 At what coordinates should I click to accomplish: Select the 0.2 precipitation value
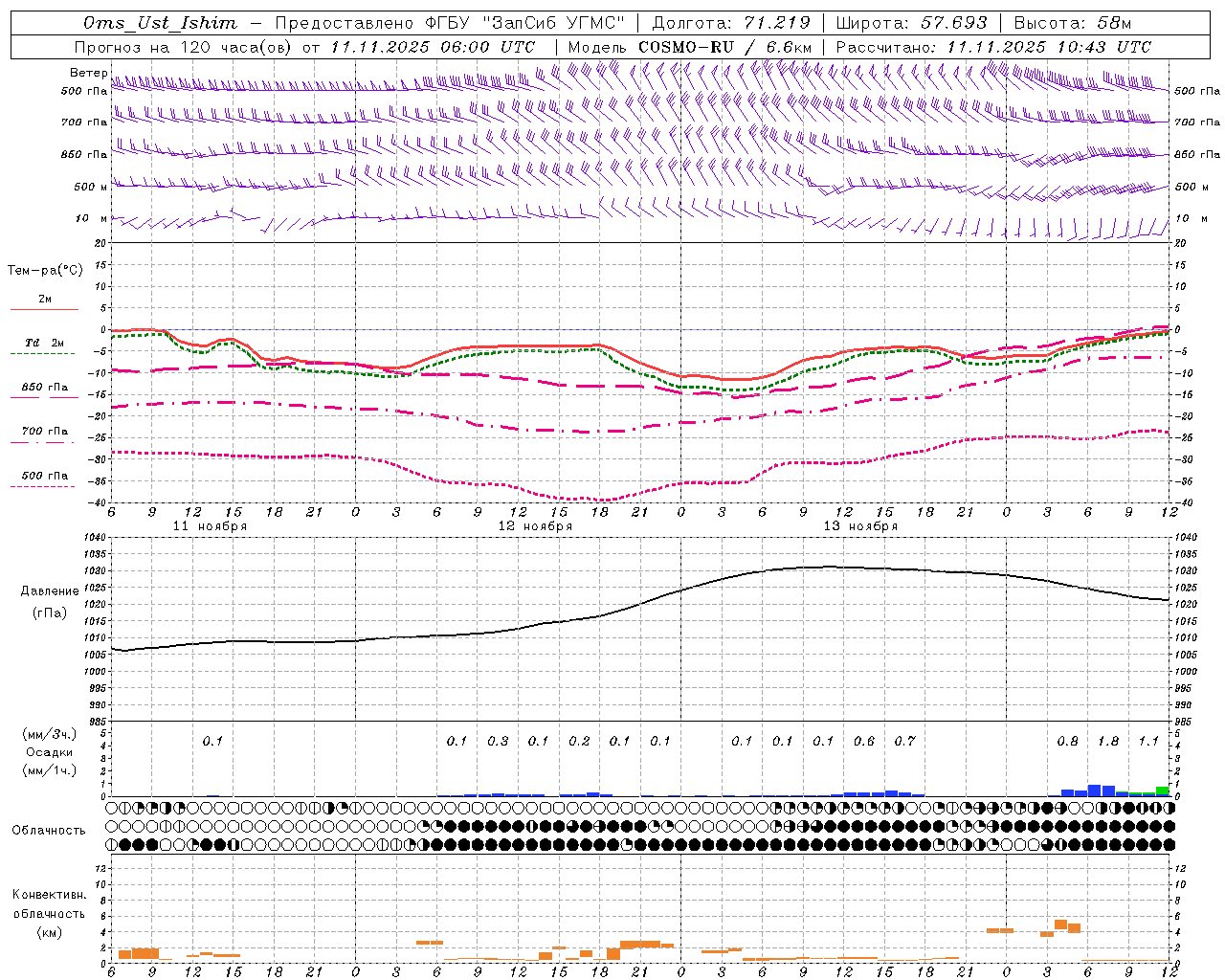tap(579, 741)
